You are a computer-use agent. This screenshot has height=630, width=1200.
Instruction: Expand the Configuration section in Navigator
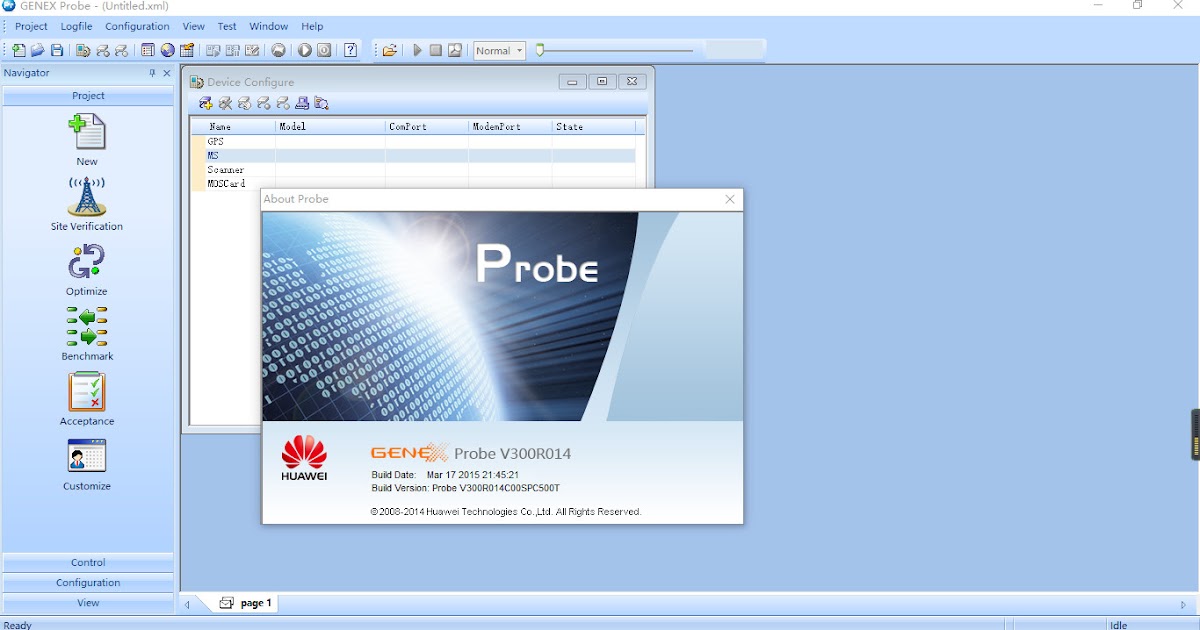[88, 583]
